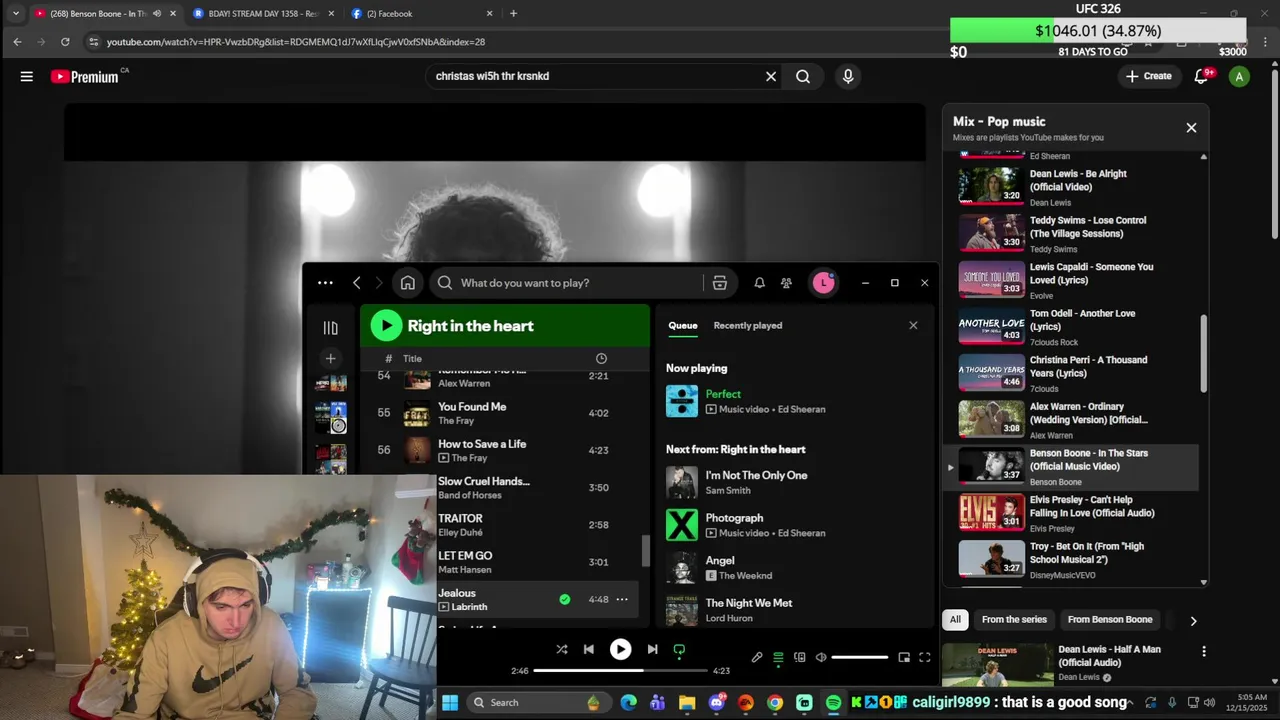Close the Mix - Pop music panel
The image size is (1280, 720).
click(x=1191, y=127)
